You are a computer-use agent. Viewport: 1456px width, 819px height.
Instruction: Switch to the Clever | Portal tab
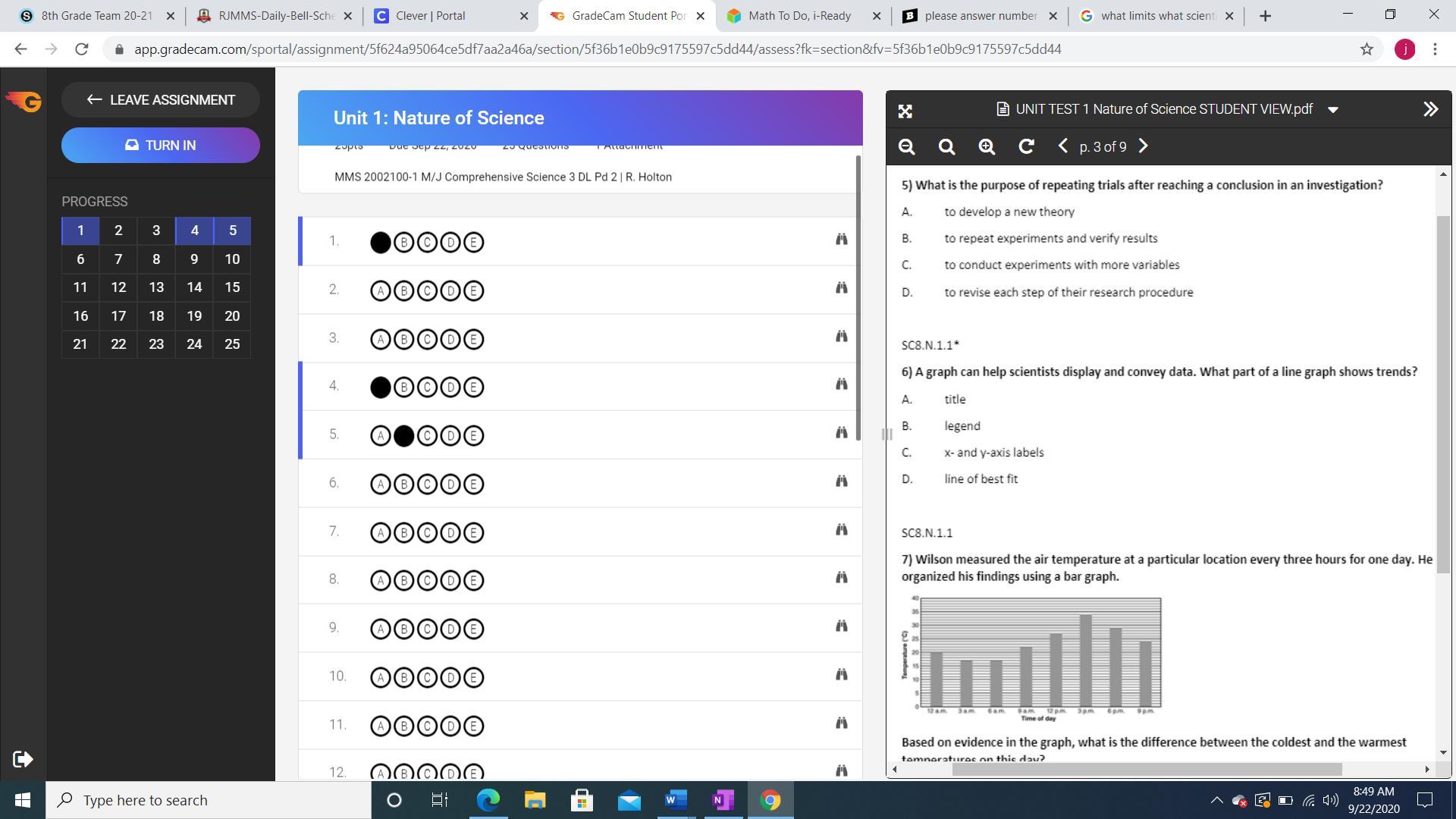click(430, 15)
